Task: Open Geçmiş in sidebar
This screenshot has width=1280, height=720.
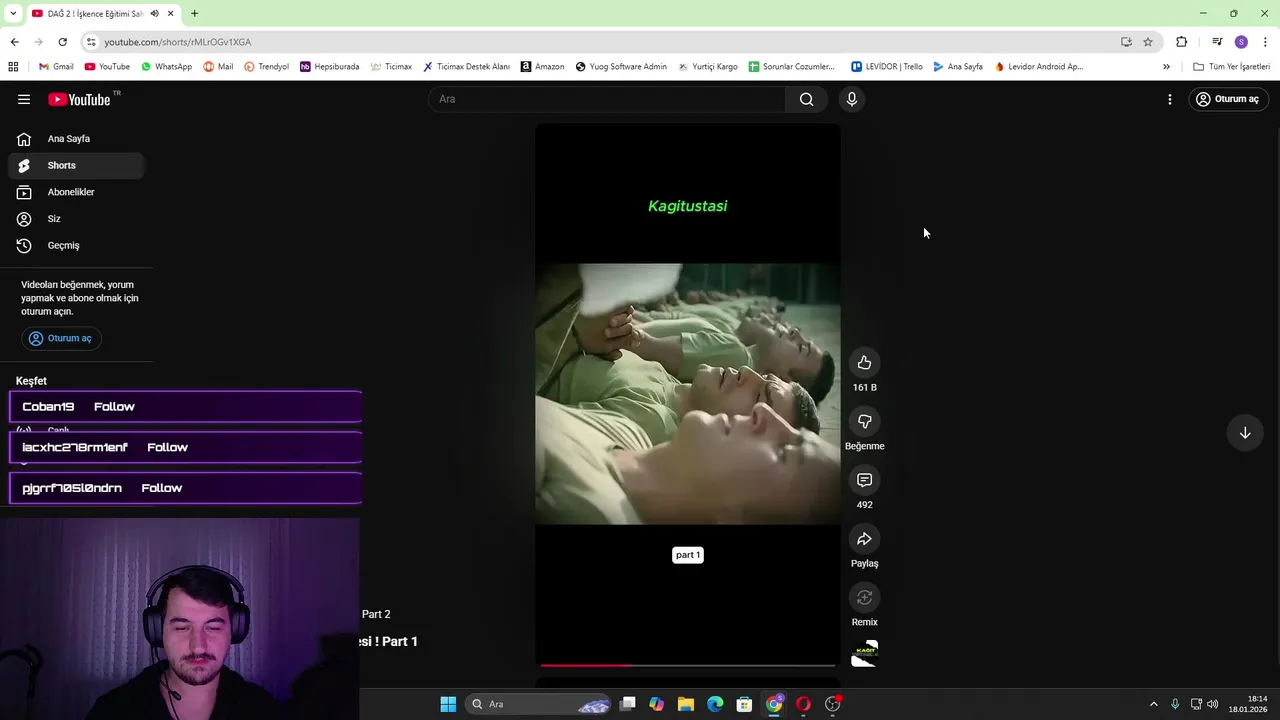Action: tap(76, 245)
